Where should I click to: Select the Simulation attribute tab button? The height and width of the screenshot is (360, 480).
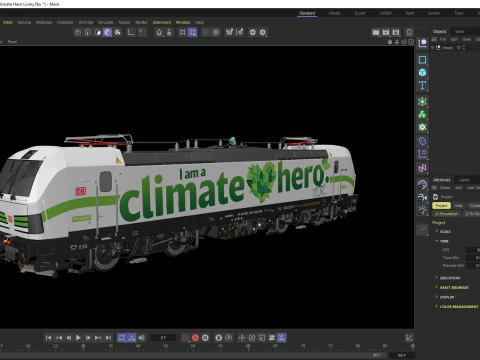click(x=447, y=214)
